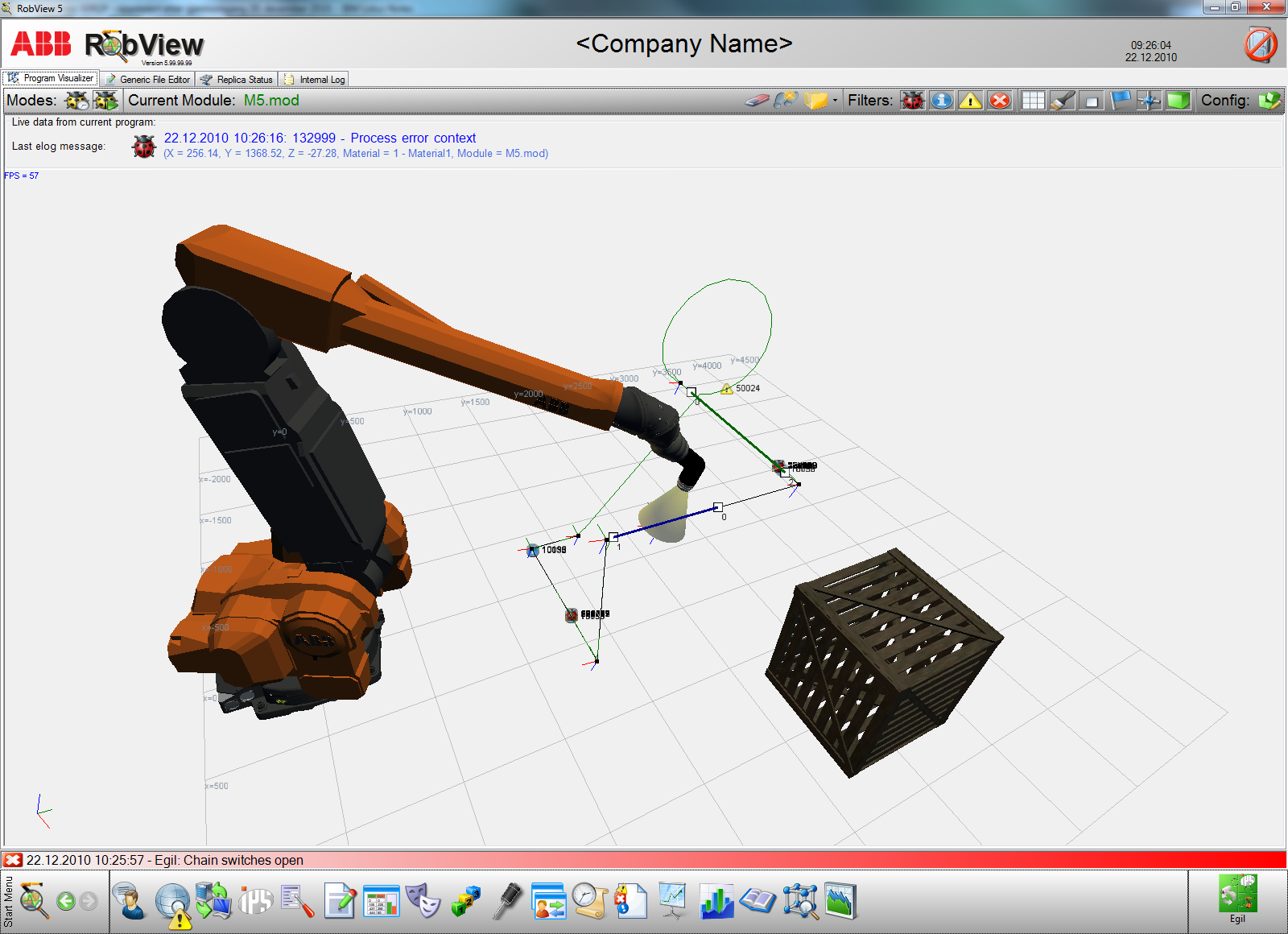Screen dimensions: 1288x934
Task: Toggle the ladybug debug message filter
Action: pos(913,101)
